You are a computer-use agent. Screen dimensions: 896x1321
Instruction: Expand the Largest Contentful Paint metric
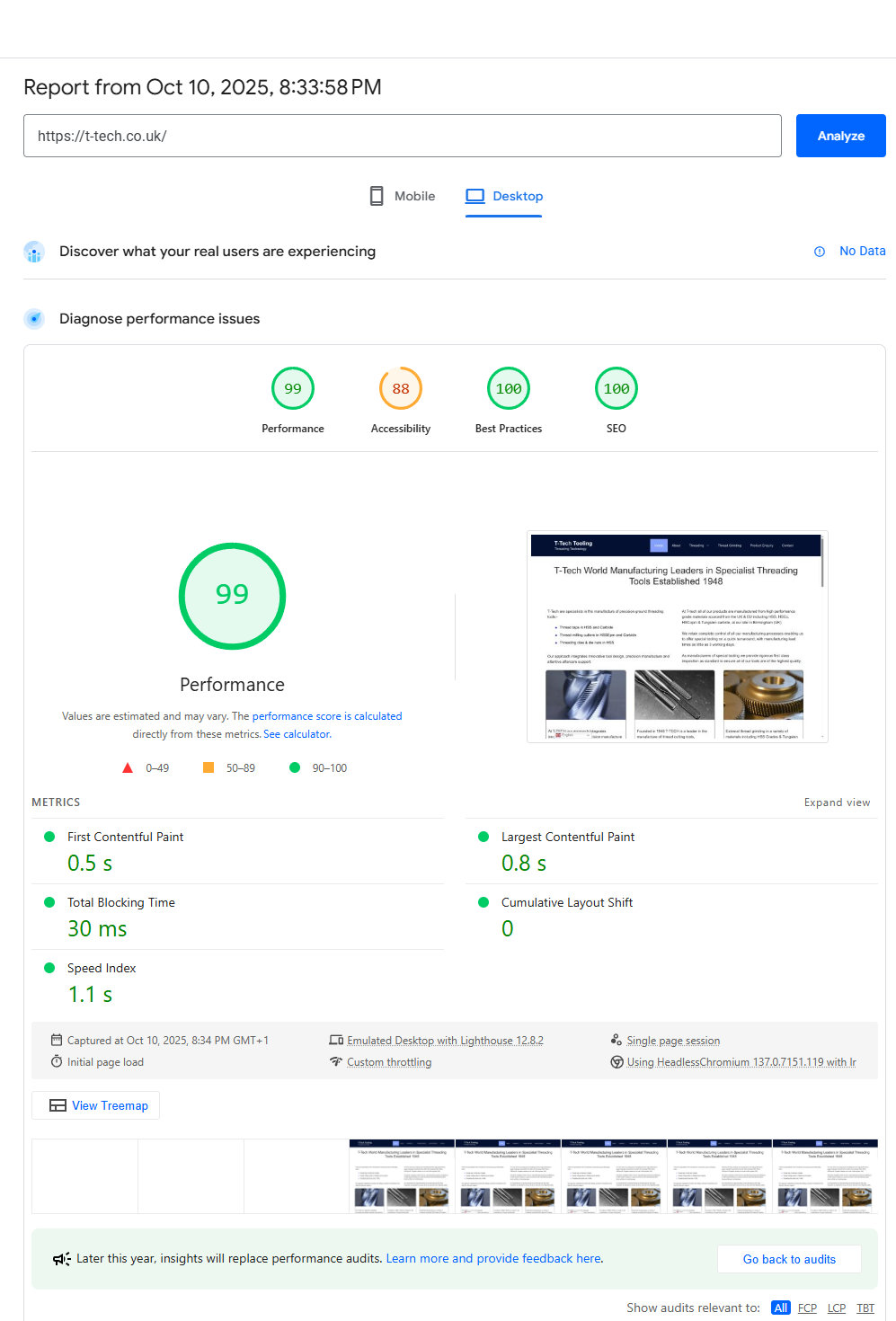567,837
